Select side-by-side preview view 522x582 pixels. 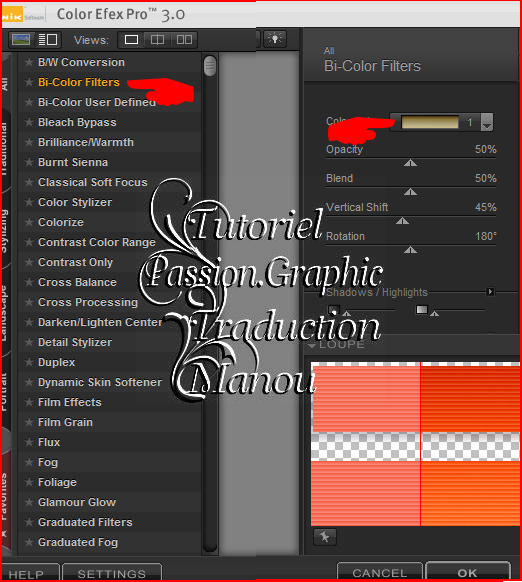click(x=184, y=39)
